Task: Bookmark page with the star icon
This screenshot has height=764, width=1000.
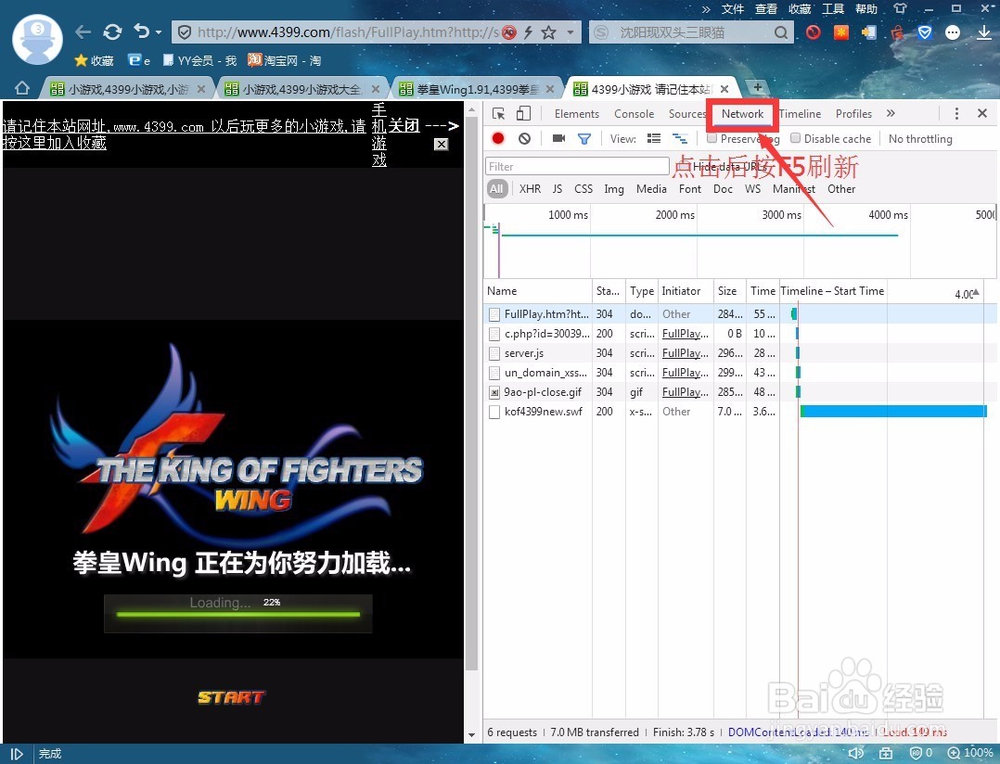Action: [548, 33]
